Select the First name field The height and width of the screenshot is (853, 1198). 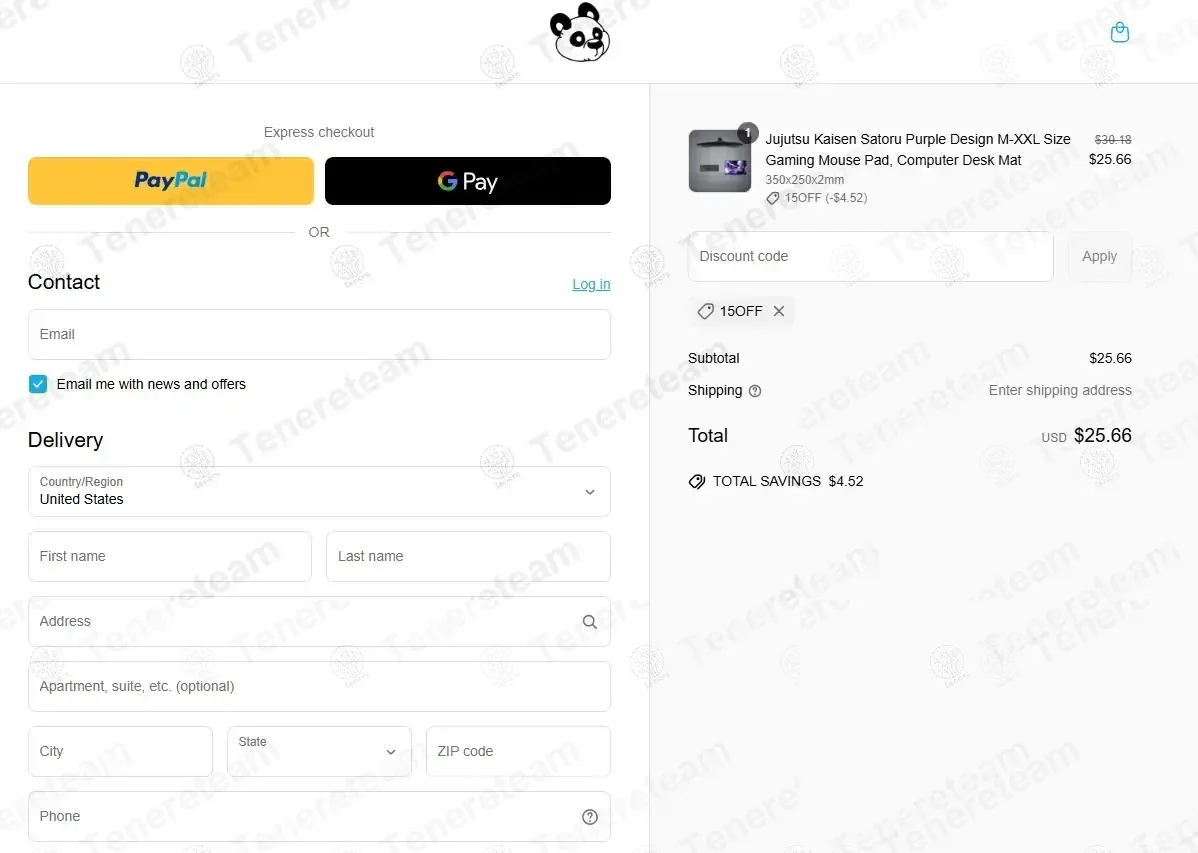170,556
